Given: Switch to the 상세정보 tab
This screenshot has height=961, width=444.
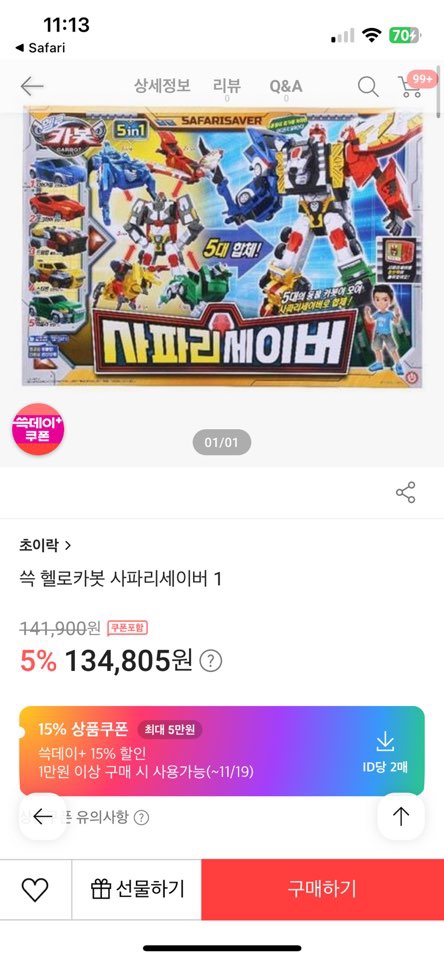Looking at the screenshot, I should (163, 86).
